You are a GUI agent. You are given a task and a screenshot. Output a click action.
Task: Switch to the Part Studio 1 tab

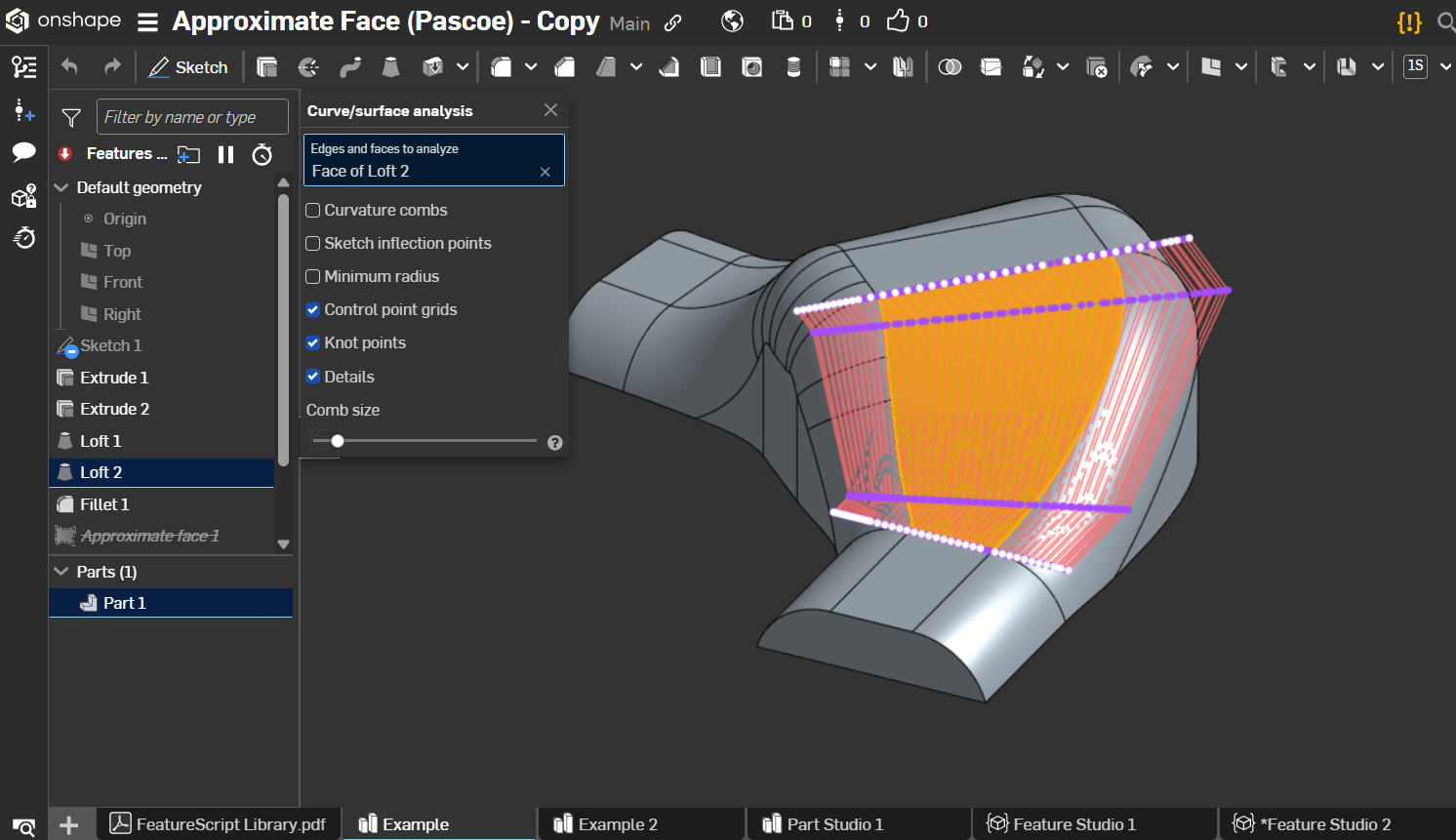[x=860, y=824]
